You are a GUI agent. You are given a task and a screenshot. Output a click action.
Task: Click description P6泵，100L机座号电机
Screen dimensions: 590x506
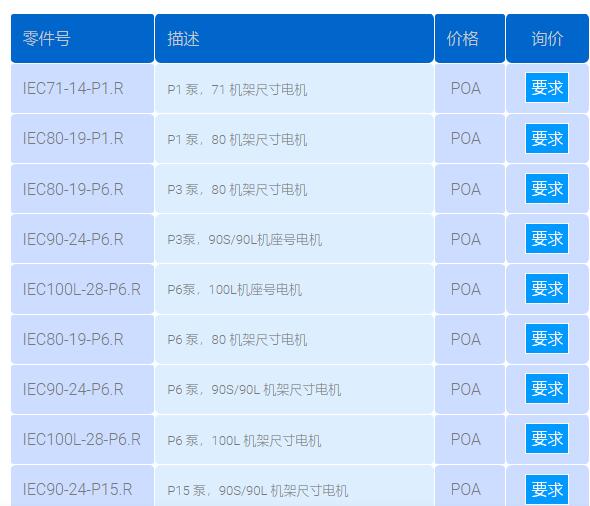click(x=234, y=289)
